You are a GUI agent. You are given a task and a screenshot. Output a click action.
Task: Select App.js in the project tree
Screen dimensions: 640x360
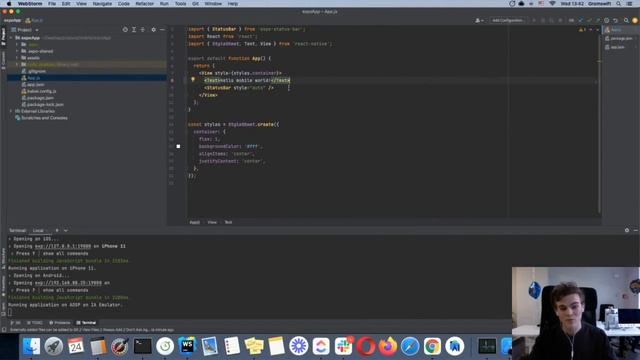point(31,78)
